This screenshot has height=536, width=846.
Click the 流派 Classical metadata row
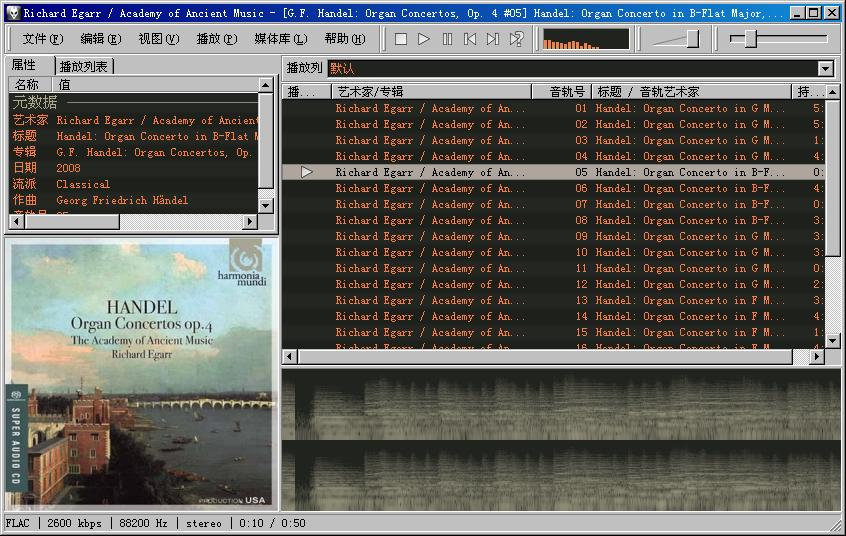(134, 184)
